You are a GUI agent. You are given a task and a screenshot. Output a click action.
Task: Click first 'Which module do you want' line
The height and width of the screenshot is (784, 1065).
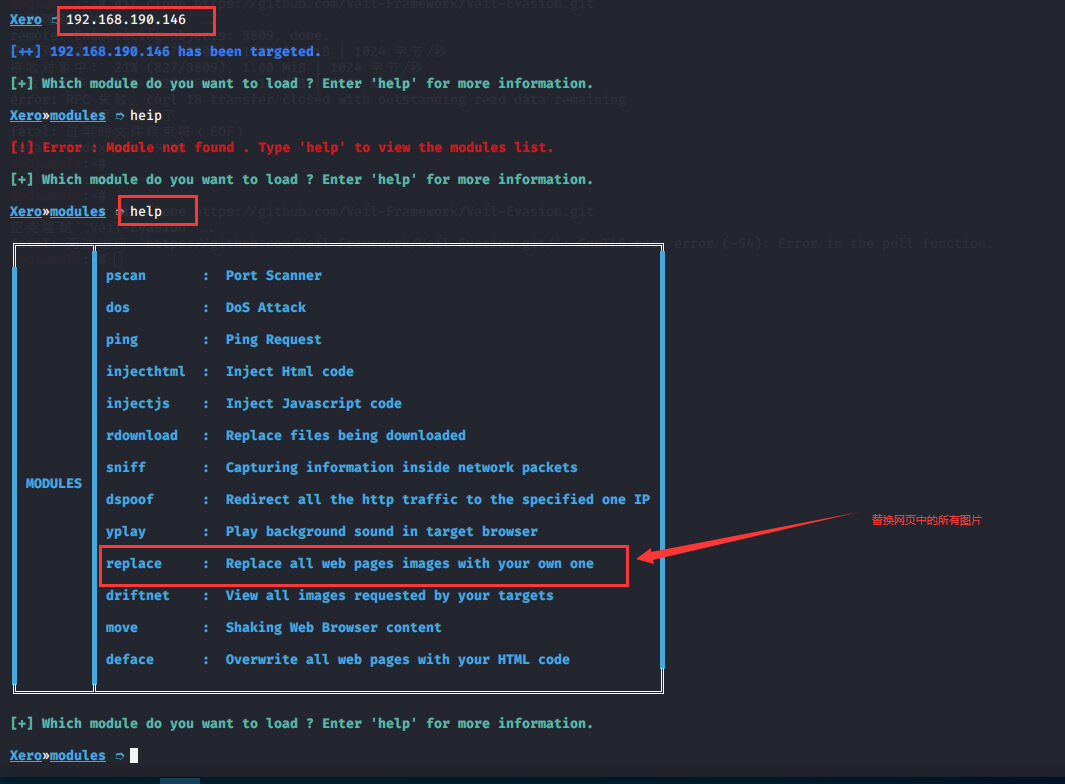302,84
